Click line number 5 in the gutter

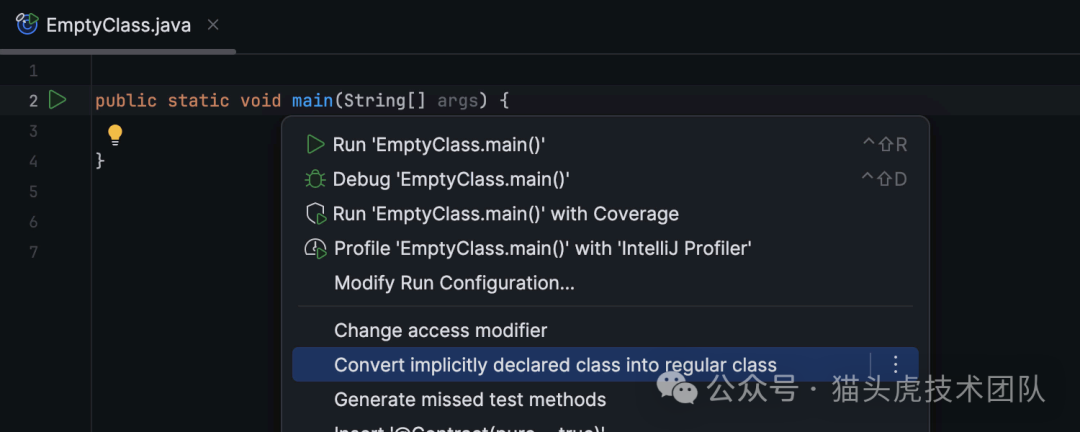(x=33, y=191)
